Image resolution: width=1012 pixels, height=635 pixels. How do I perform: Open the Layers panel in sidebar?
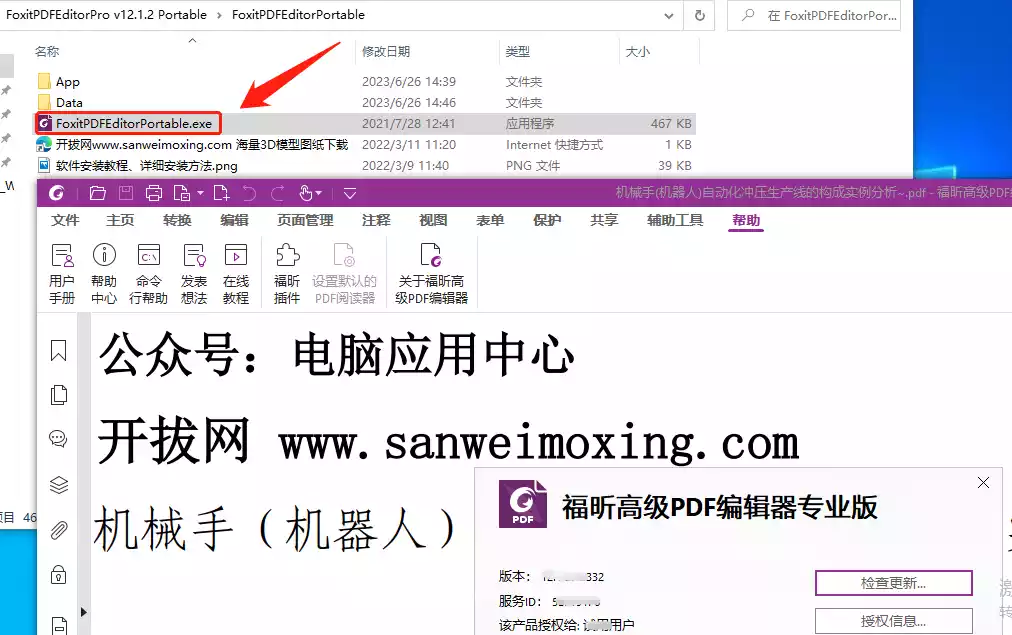coord(58,484)
